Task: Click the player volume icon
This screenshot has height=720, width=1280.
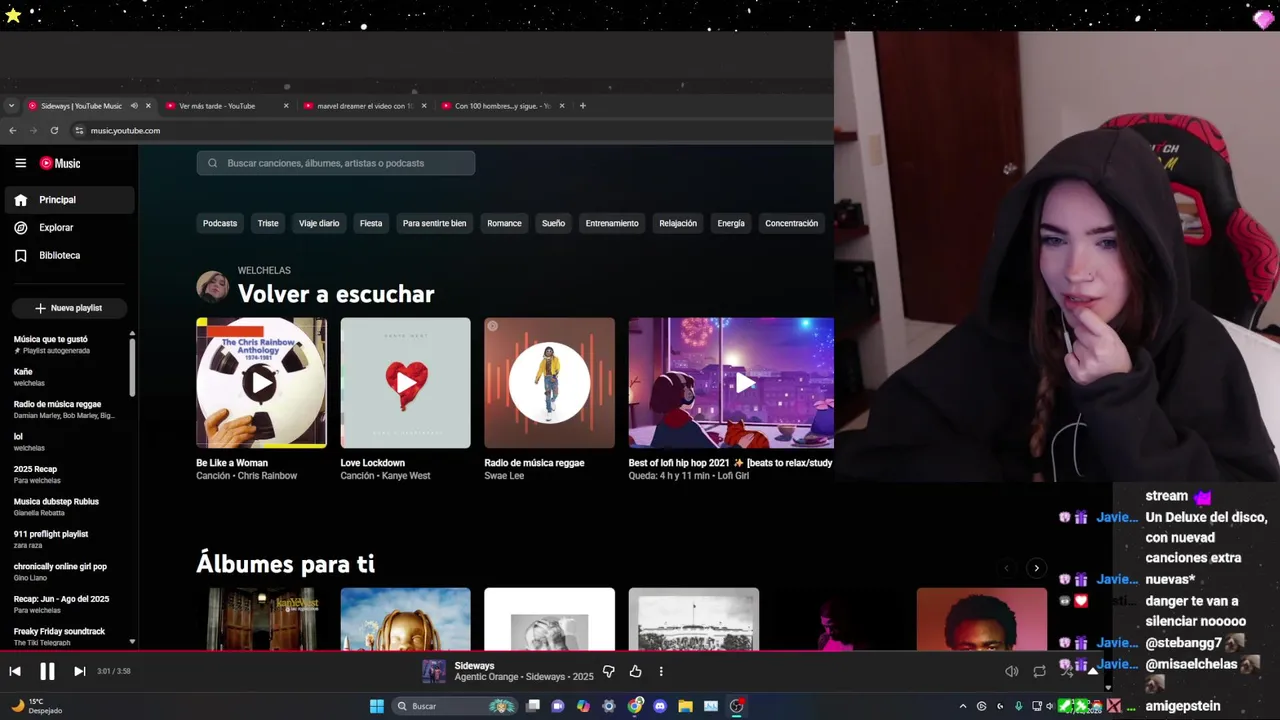Action: 1012,671
